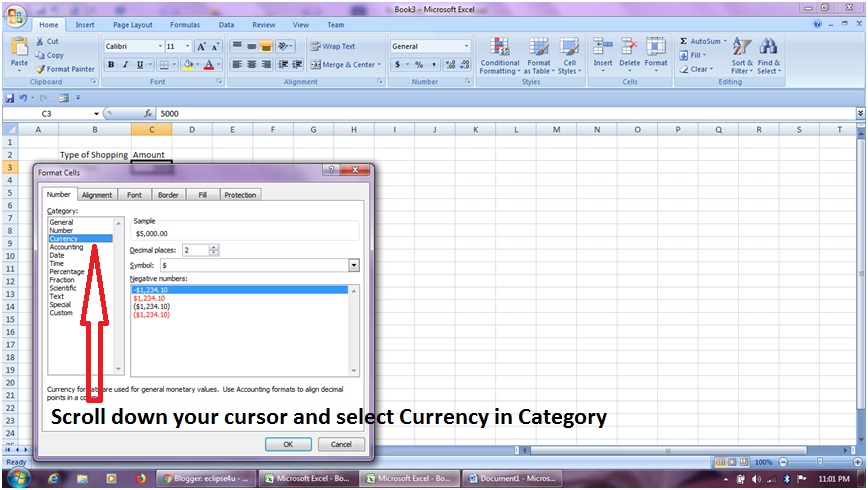This screenshot has width=868, height=490.
Task: Increase font size with Grow Font icon
Action: point(202,47)
